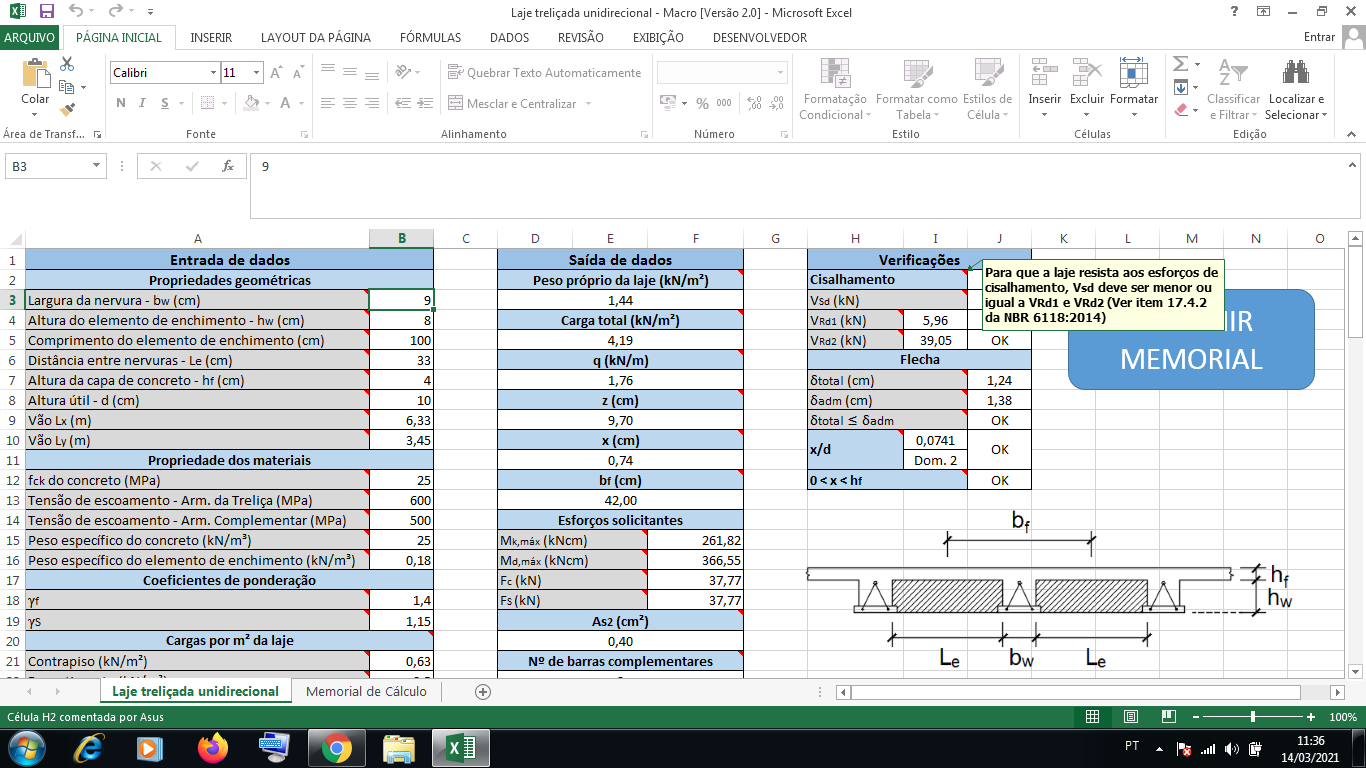Click the Copy icon in clipboard group
The image size is (1366, 768).
(67, 87)
